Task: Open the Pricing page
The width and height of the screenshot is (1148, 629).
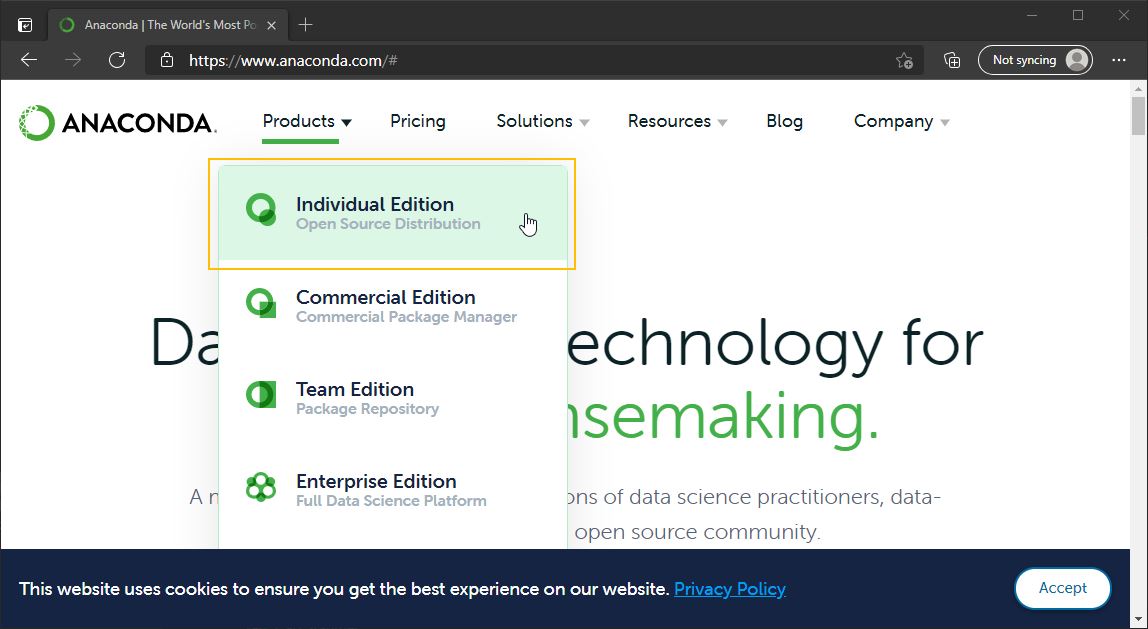Action: (x=418, y=122)
